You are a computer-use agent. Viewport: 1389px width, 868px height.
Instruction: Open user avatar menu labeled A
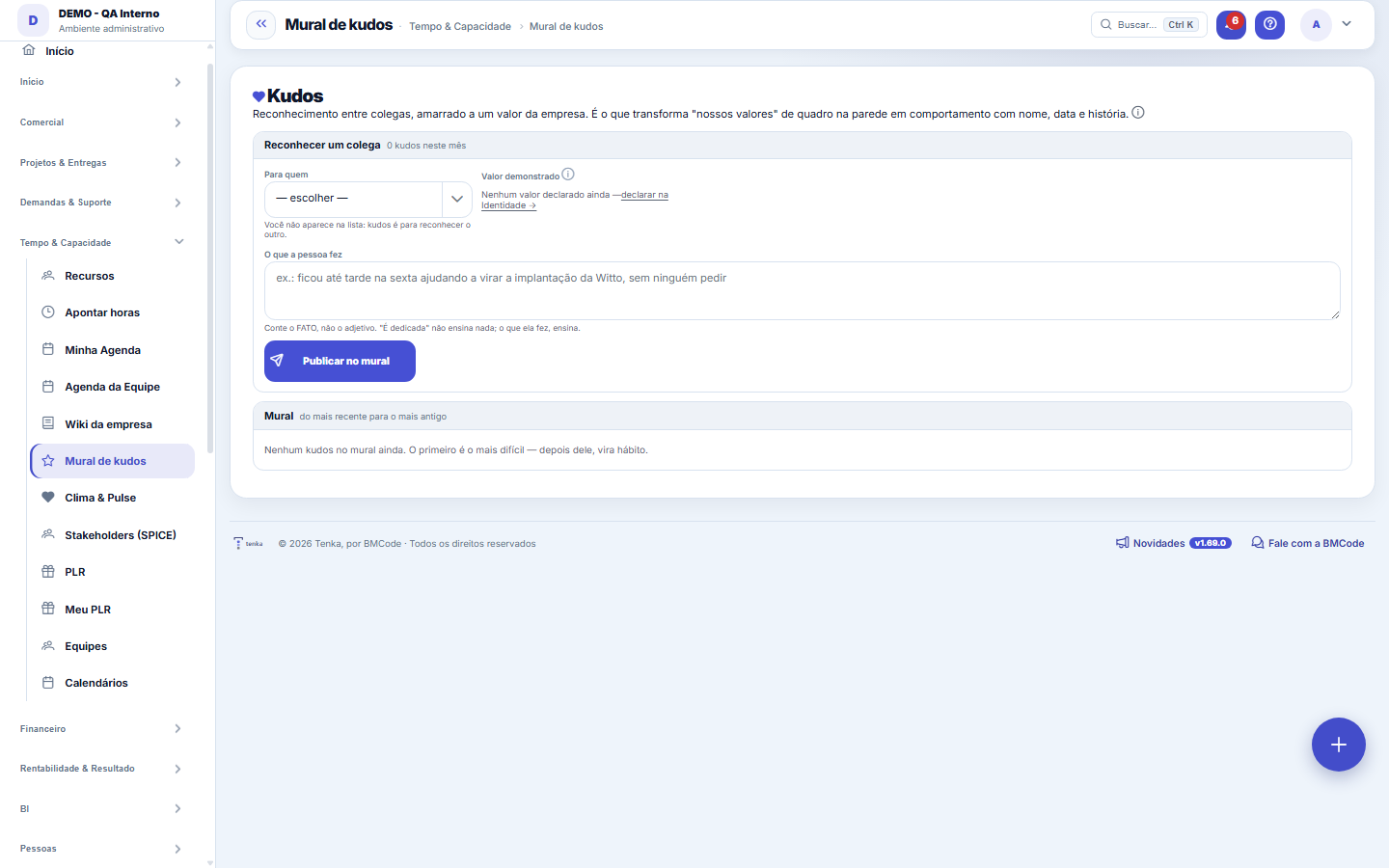tap(1316, 24)
